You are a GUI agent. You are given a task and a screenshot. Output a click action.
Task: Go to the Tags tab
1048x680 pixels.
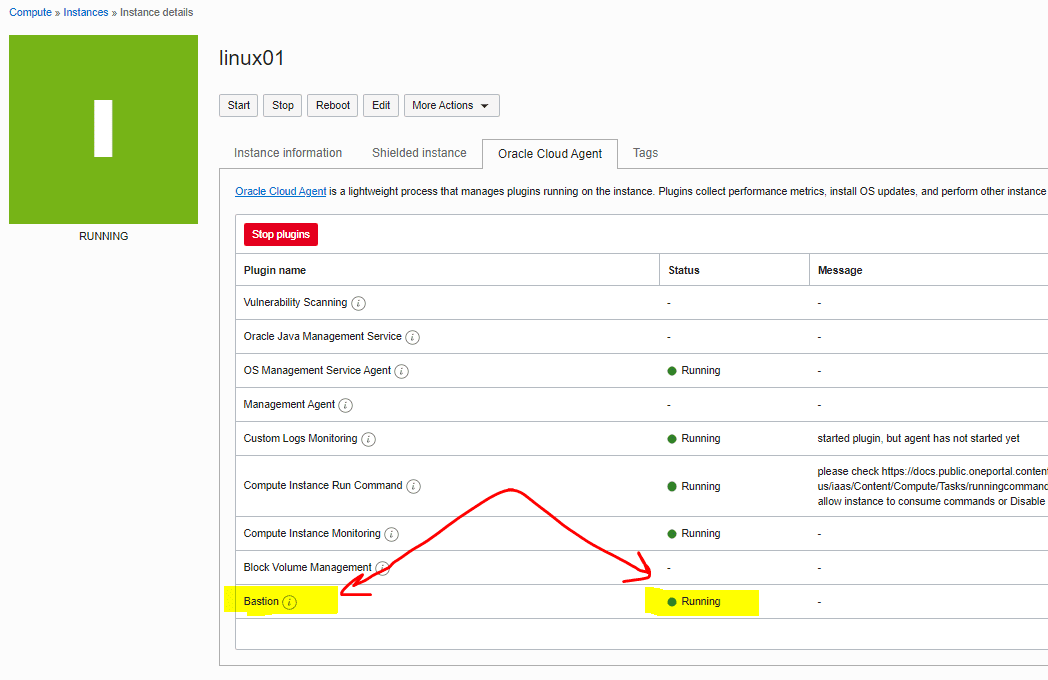click(646, 153)
